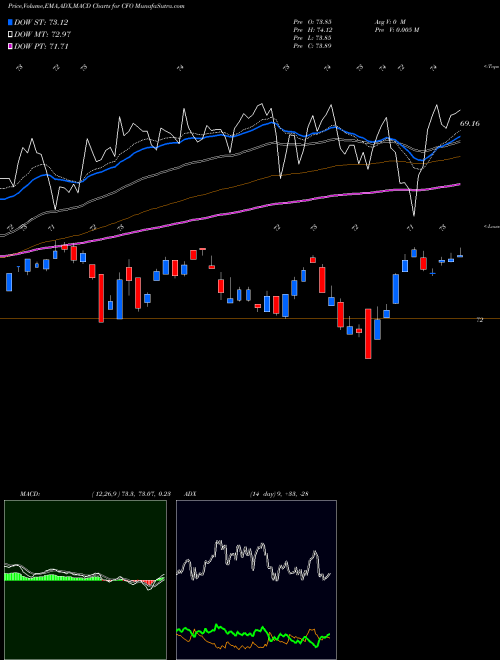
Task: Click the 'Lows' marker label at right
Action: pyautogui.click(x=492, y=226)
